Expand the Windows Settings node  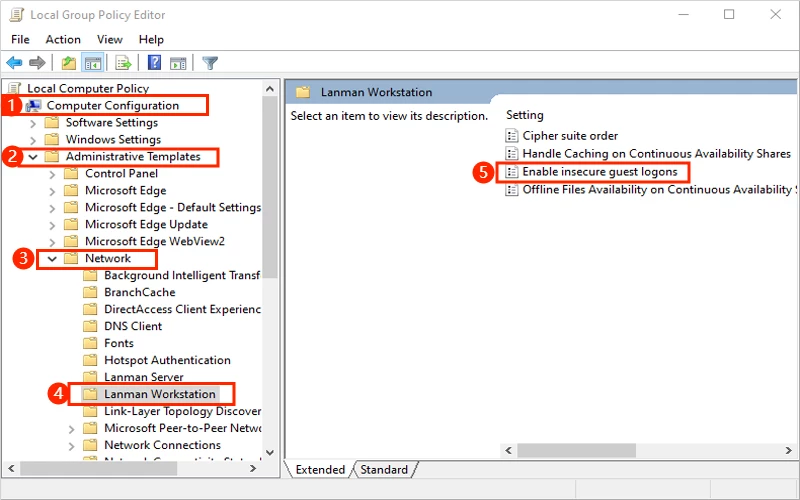[x=33, y=140]
